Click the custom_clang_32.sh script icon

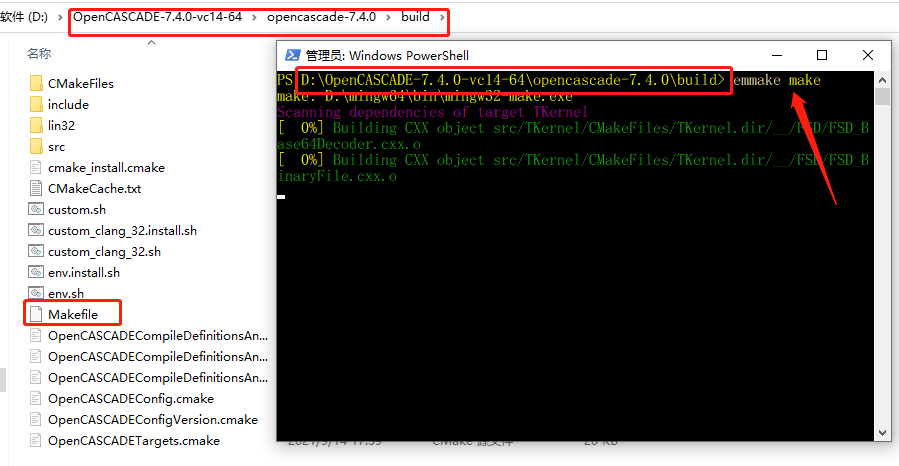coord(36,252)
